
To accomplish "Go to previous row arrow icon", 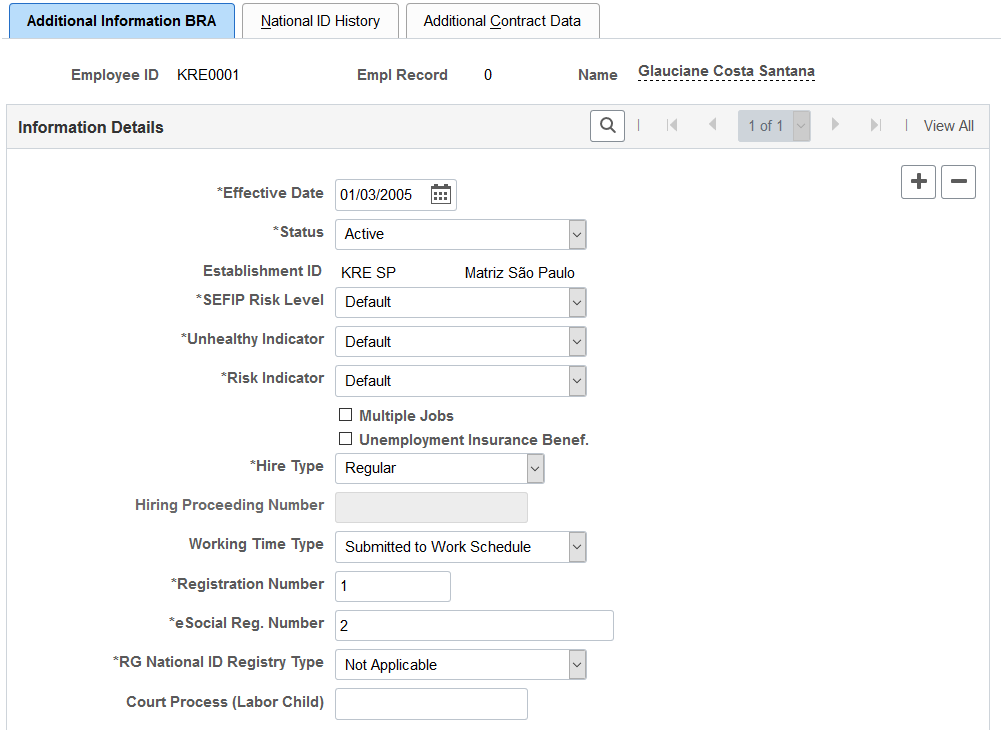I will tap(712, 125).
